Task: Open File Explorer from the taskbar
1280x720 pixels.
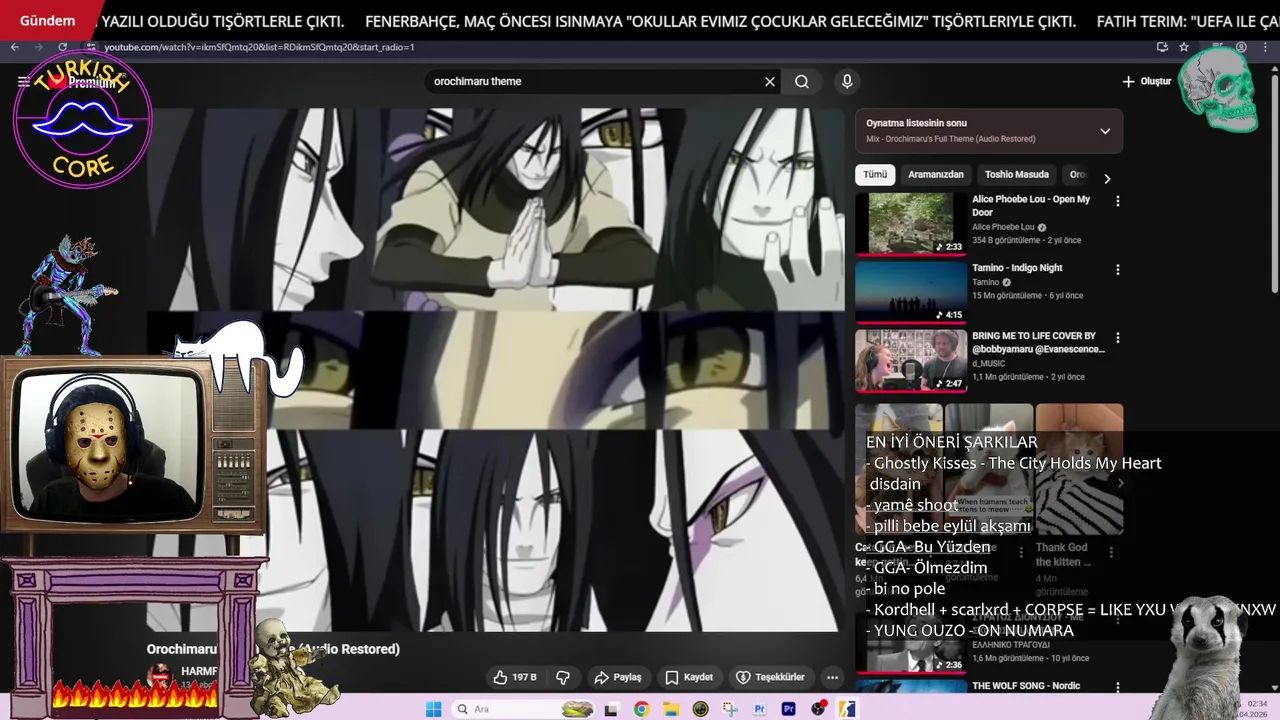Action: [x=671, y=709]
